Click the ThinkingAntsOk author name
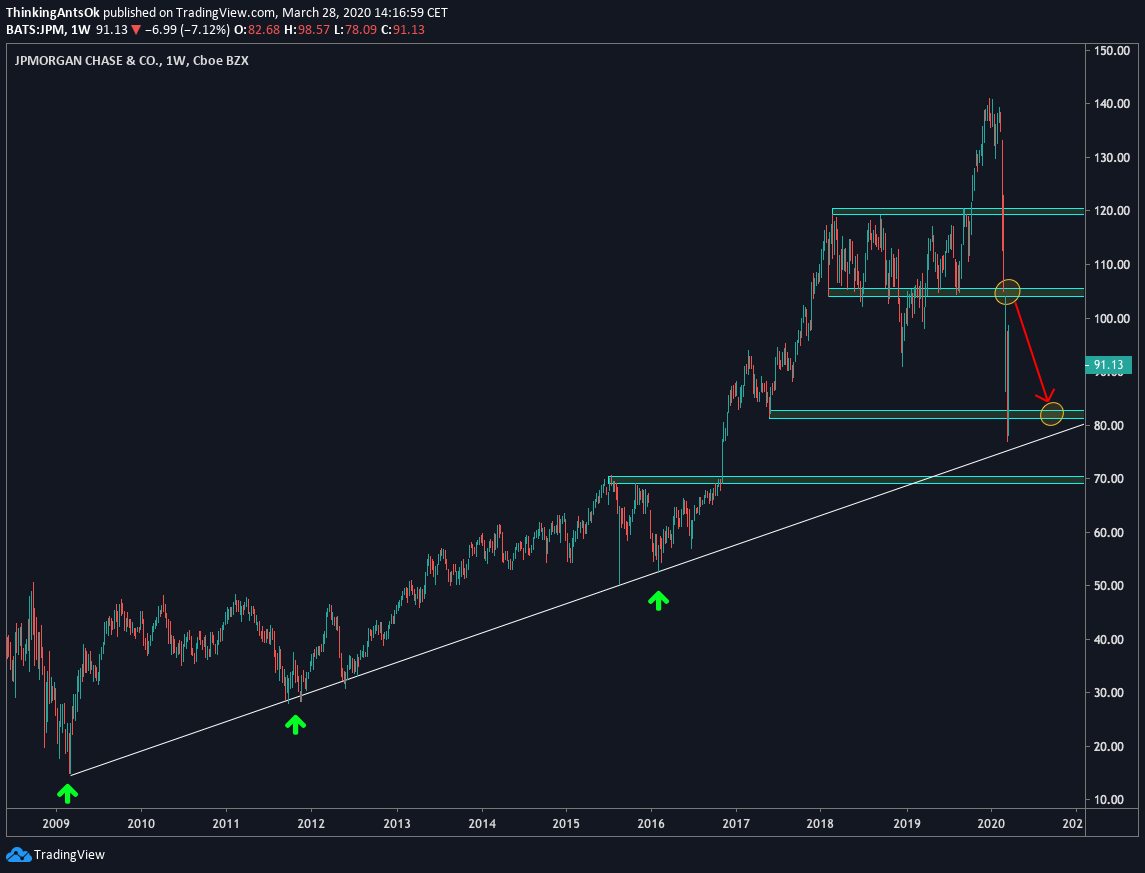Image resolution: width=1145 pixels, height=873 pixels. [53, 13]
